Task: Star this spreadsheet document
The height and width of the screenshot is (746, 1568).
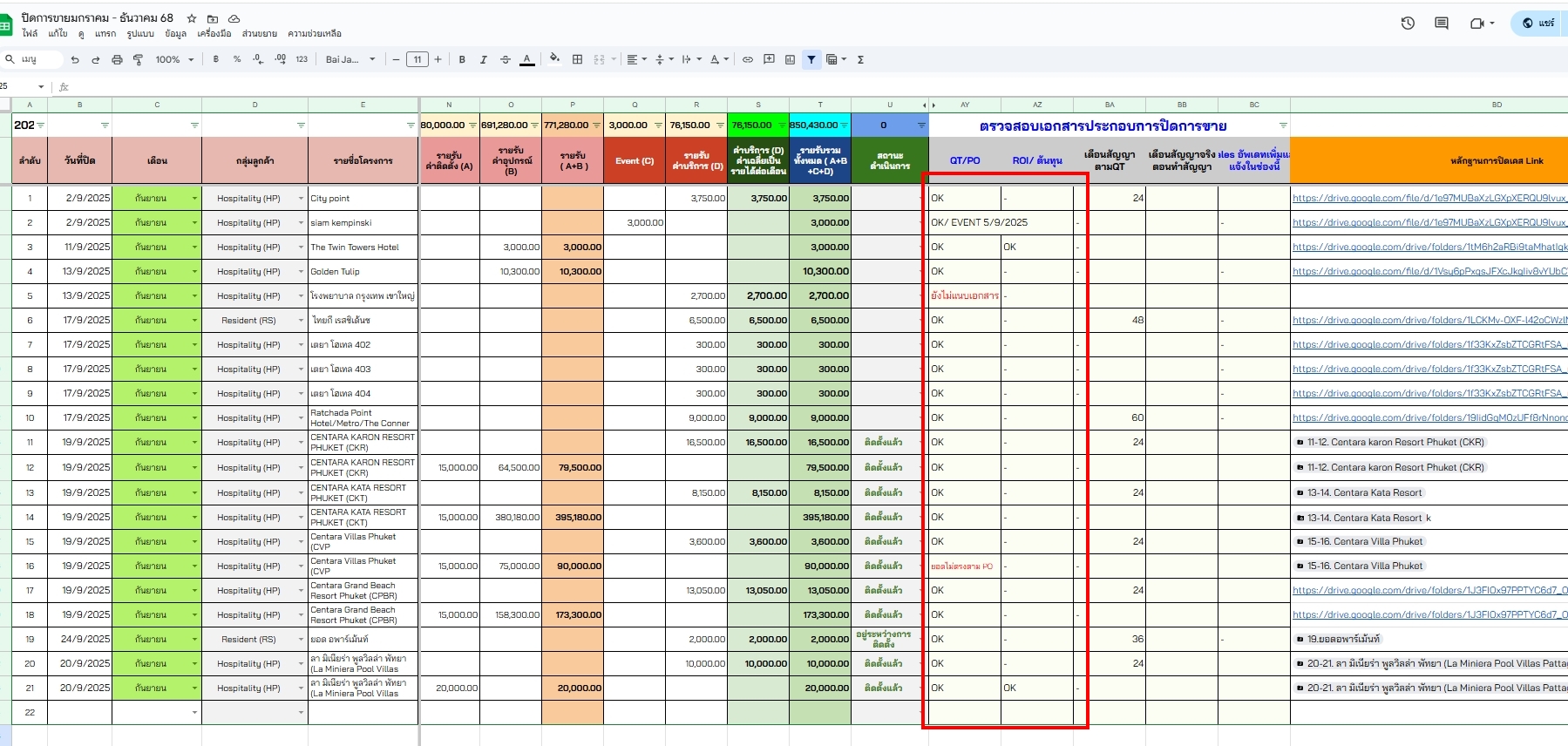Action: coord(192,18)
